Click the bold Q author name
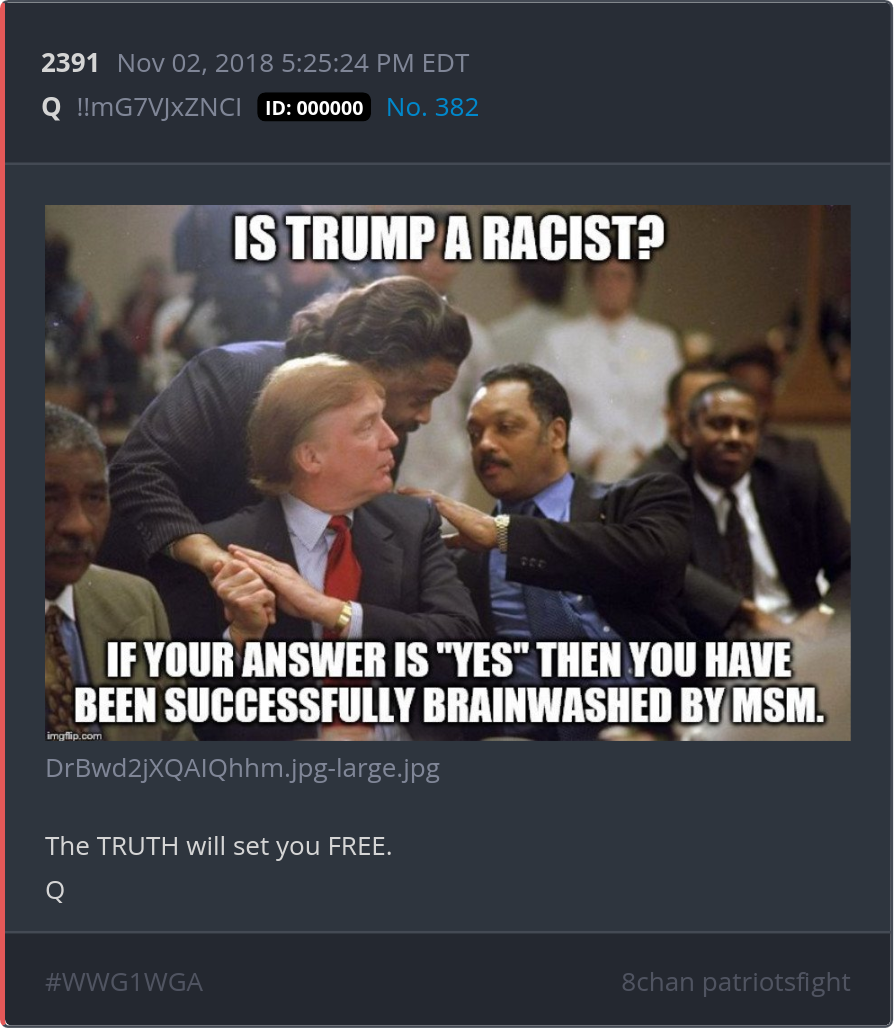The width and height of the screenshot is (894, 1028). click(51, 108)
